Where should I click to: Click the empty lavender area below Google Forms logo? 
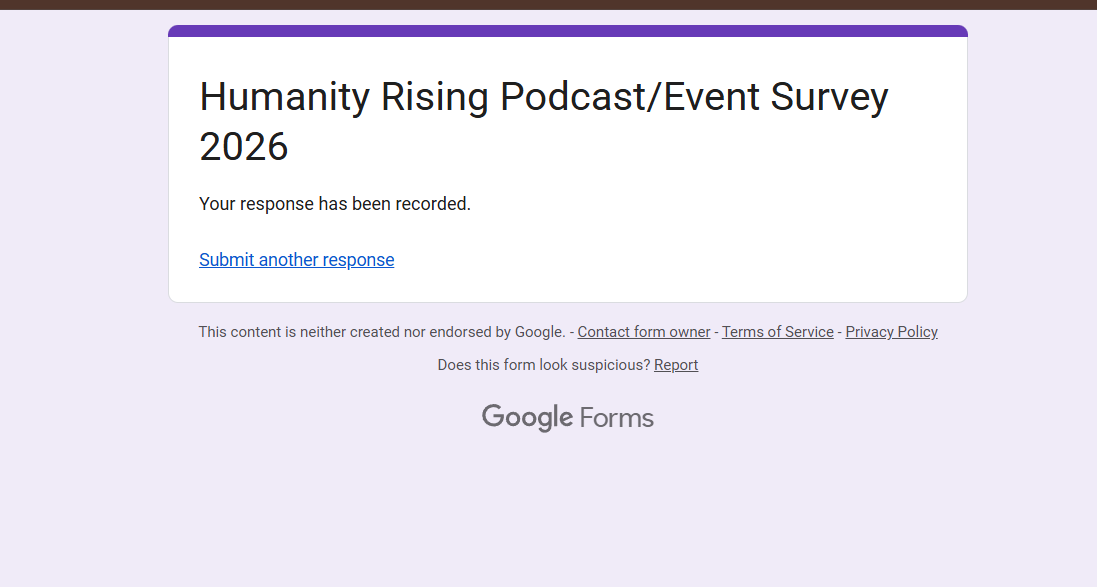point(567,510)
